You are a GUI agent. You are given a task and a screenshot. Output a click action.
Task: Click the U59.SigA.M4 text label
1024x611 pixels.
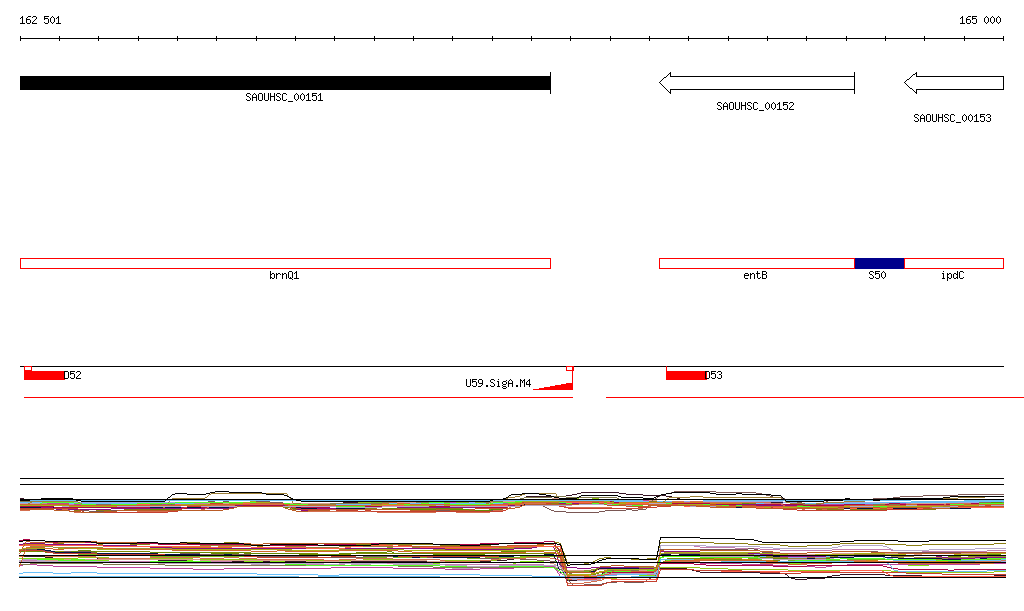(498, 383)
